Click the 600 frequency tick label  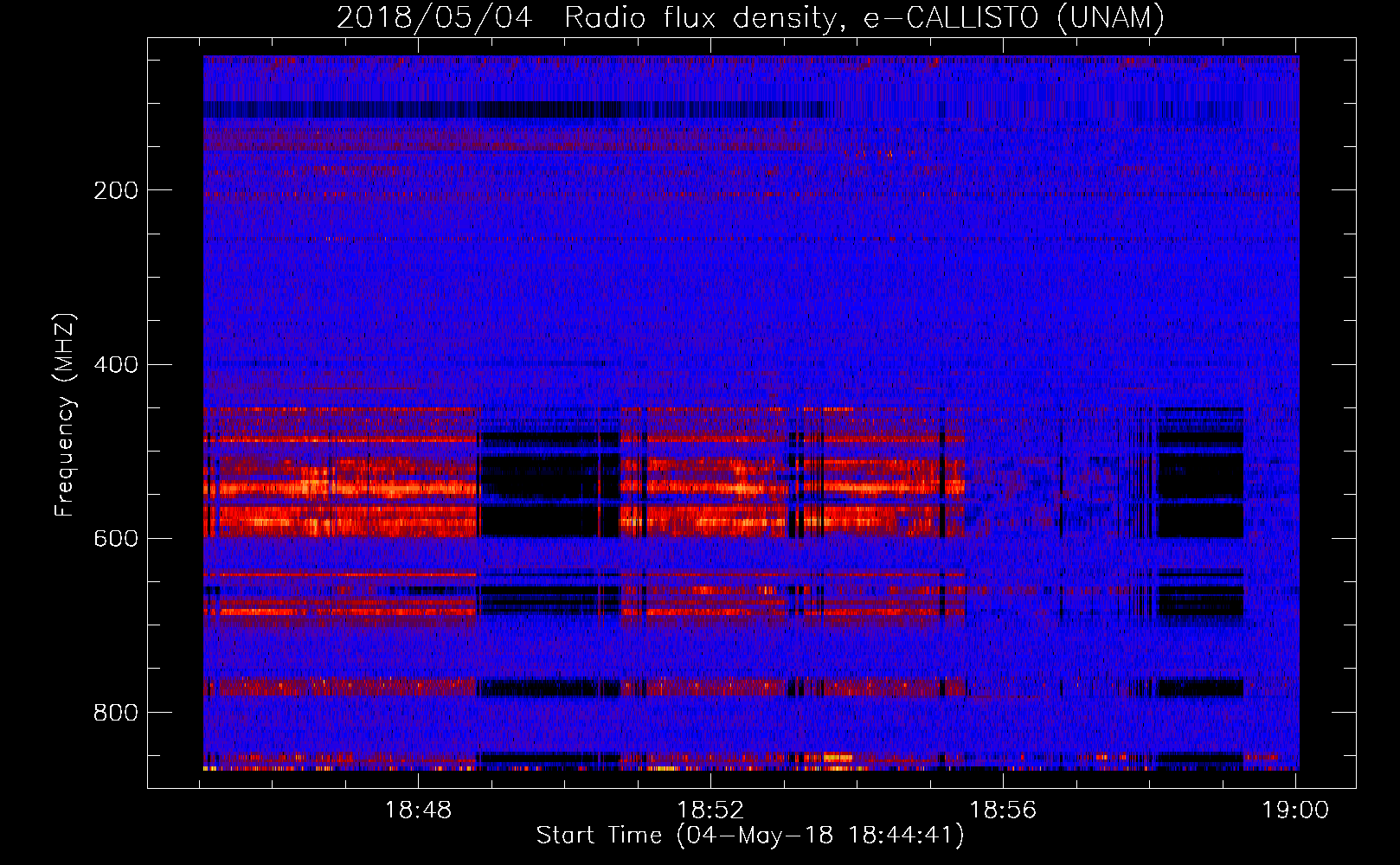(116, 538)
